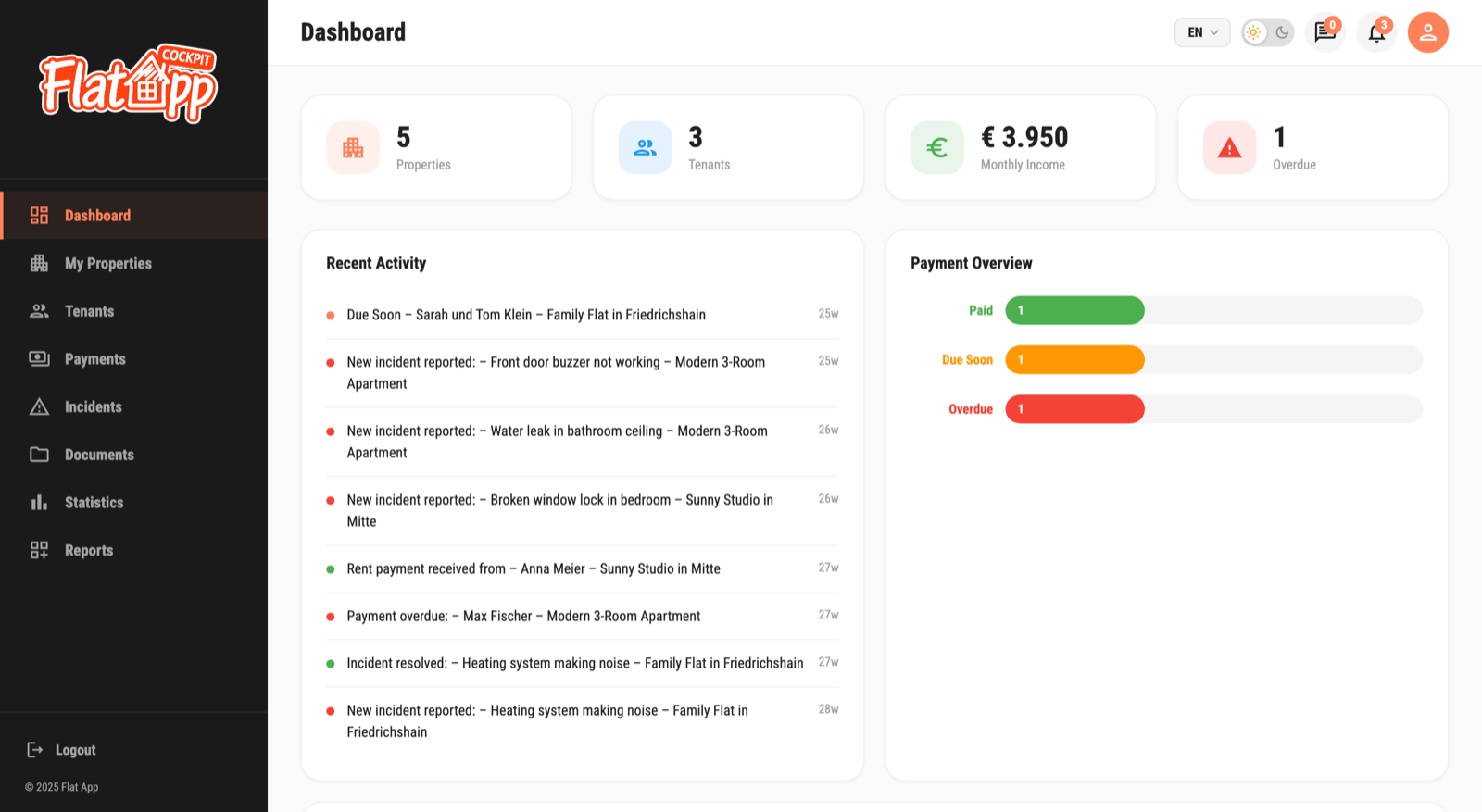This screenshot has height=812, width=1482.
Task: Click the green Paid progress bar
Action: (1074, 310)
